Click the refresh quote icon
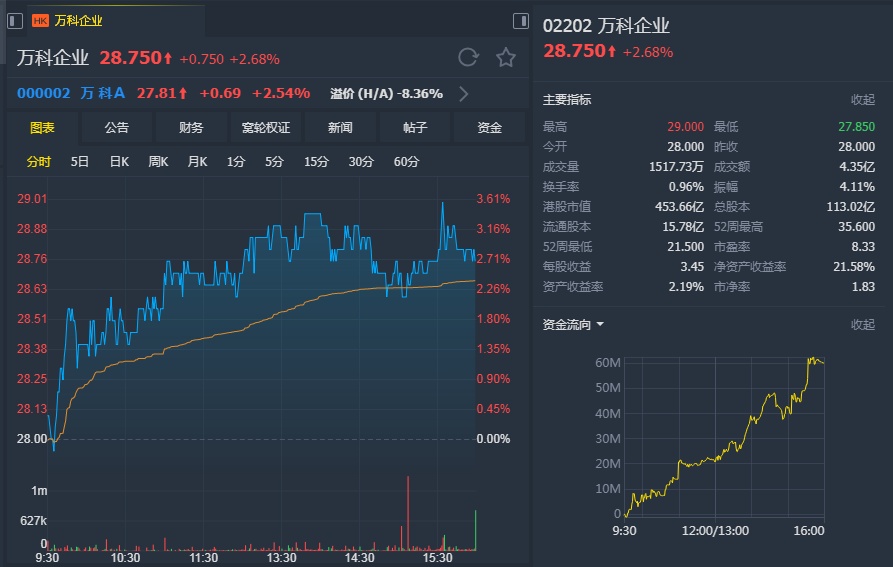Viewport: 893px width, 567px height. tap(468, 57)
